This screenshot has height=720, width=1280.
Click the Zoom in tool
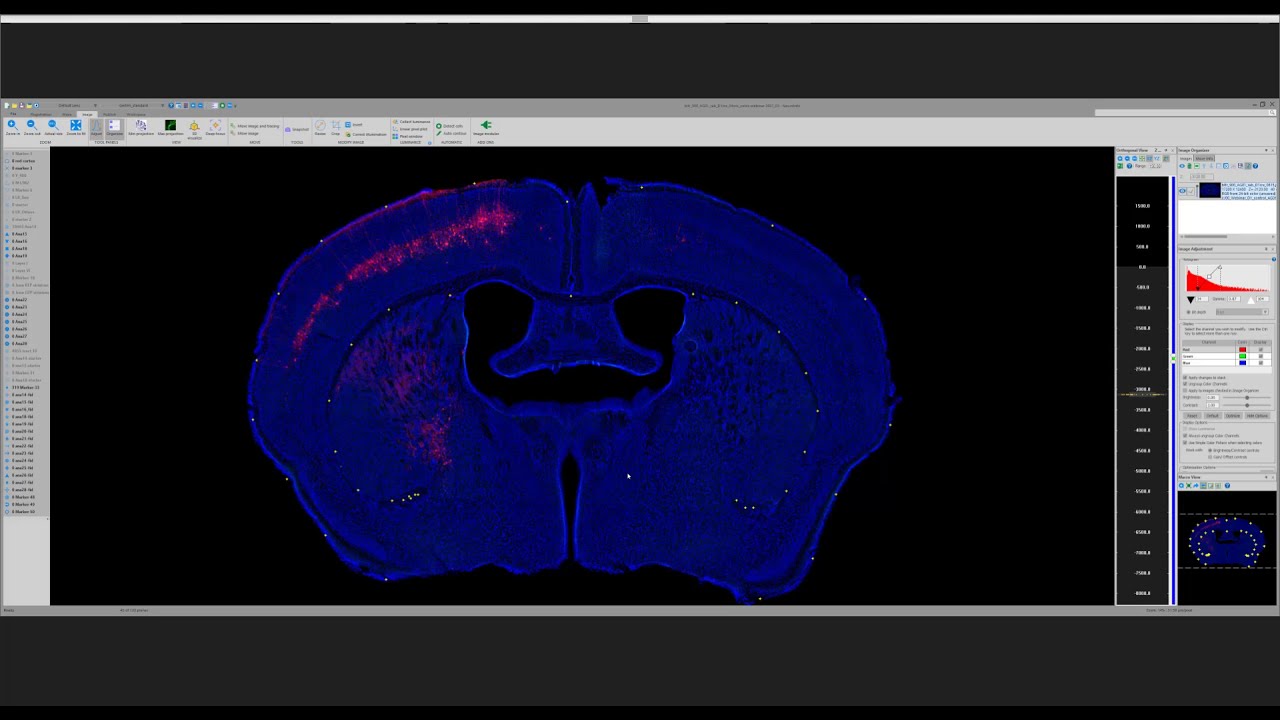tap(12, 127)
